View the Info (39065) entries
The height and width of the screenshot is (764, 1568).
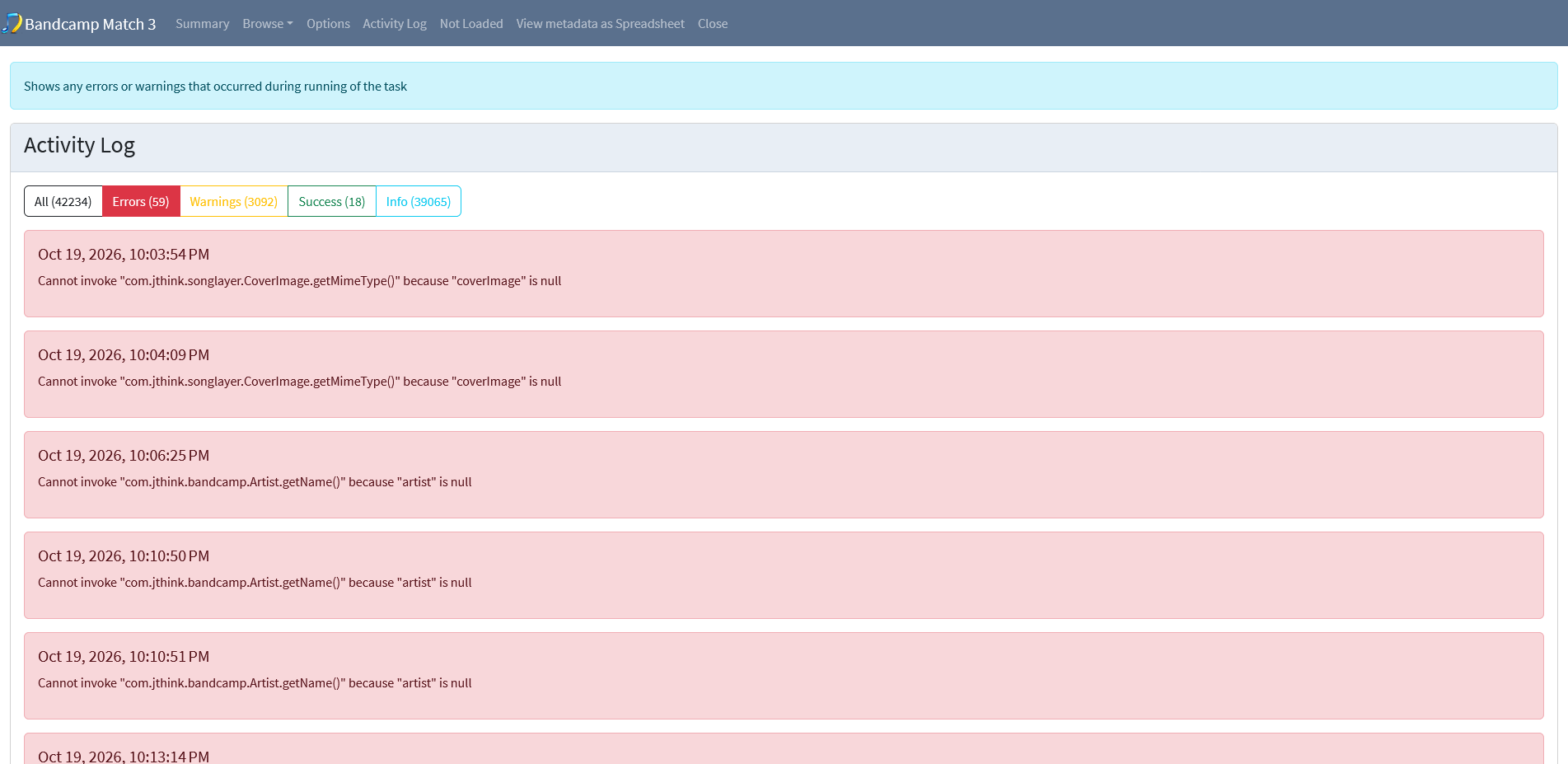(419, 201)
